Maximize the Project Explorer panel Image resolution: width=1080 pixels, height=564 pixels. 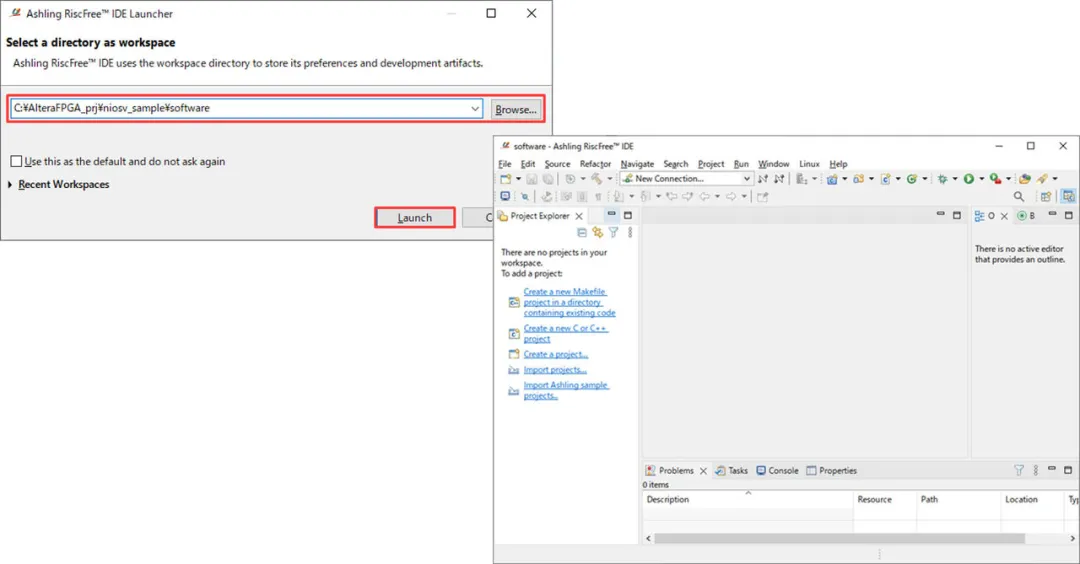coord(627,215)
